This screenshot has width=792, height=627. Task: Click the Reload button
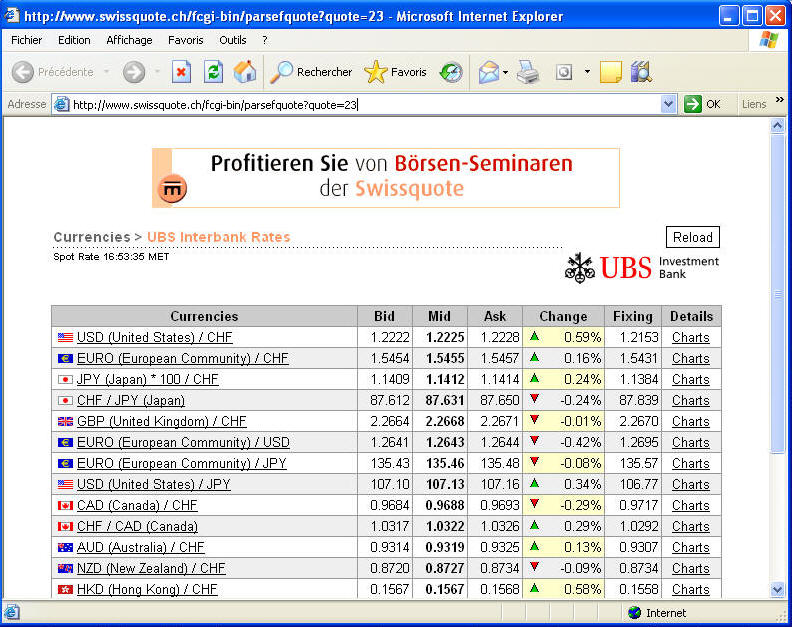pos(692,237)
